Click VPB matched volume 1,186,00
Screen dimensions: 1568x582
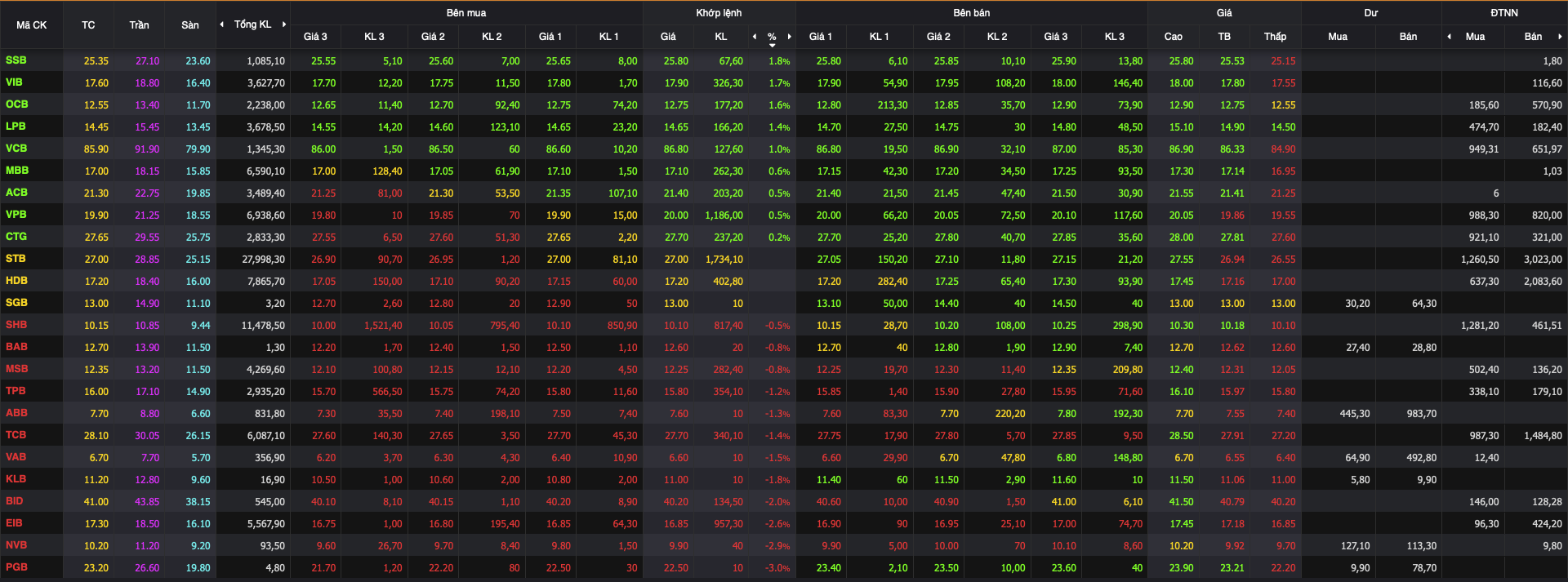tap(724, 215)
